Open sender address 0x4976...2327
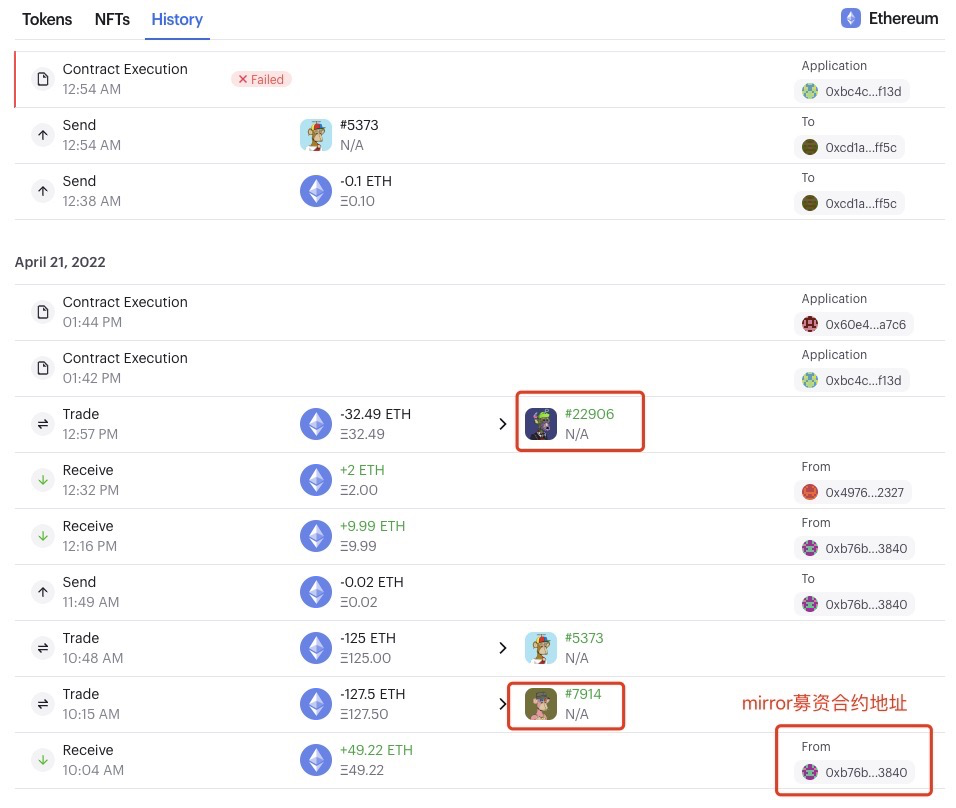 [x=853, y=493]
